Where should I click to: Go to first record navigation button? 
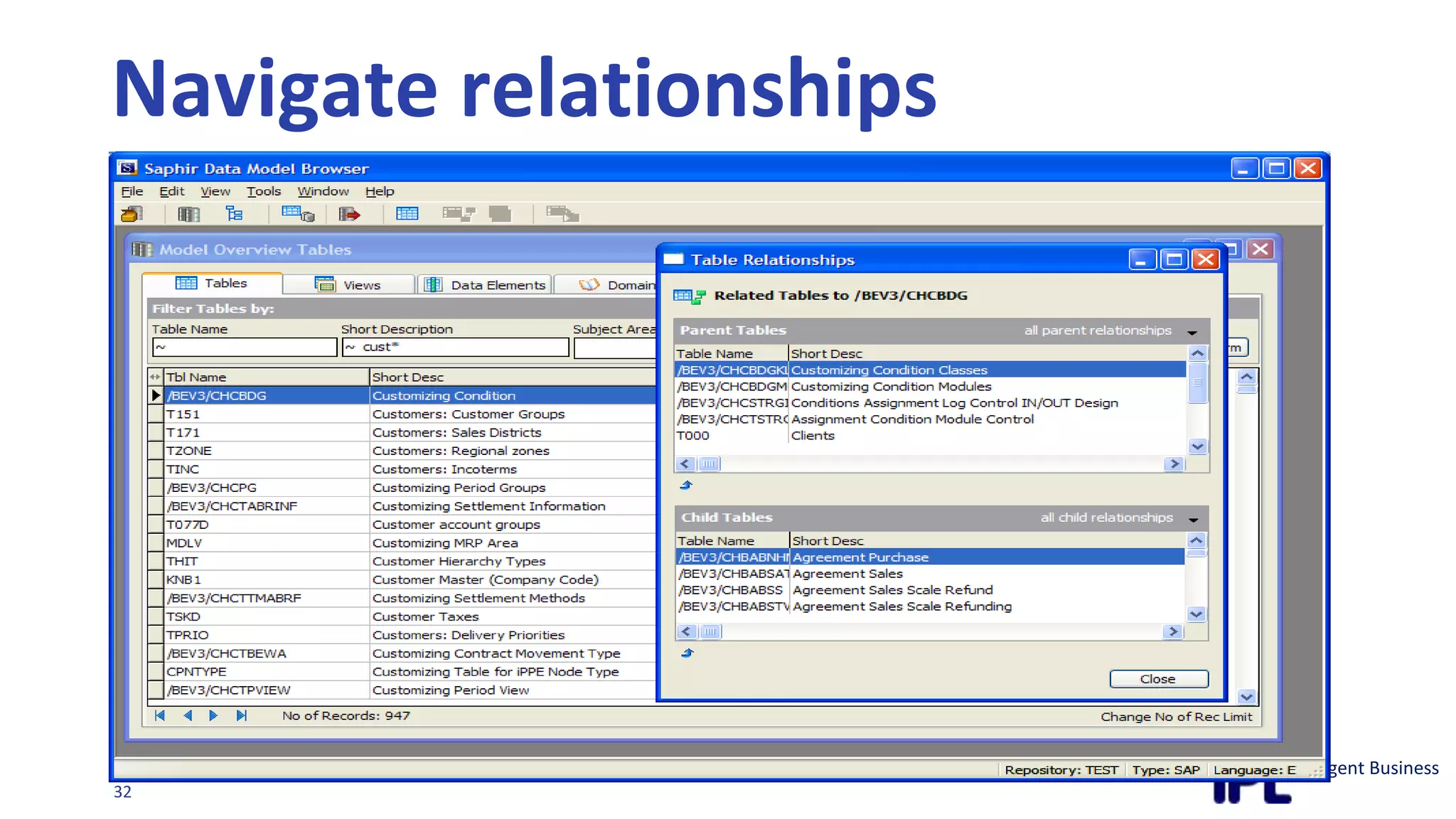pos(160,716)
